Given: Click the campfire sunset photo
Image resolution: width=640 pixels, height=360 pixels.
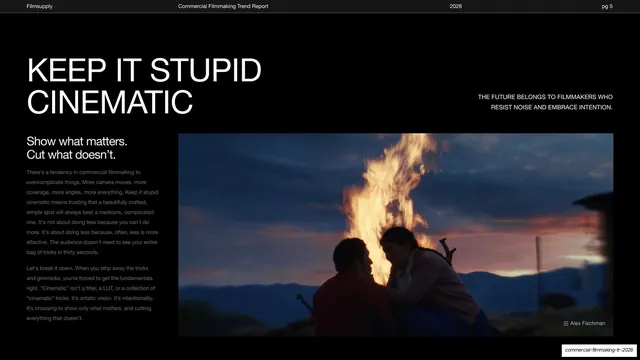Looking at the screenshot, I should (x=396, y=235).
